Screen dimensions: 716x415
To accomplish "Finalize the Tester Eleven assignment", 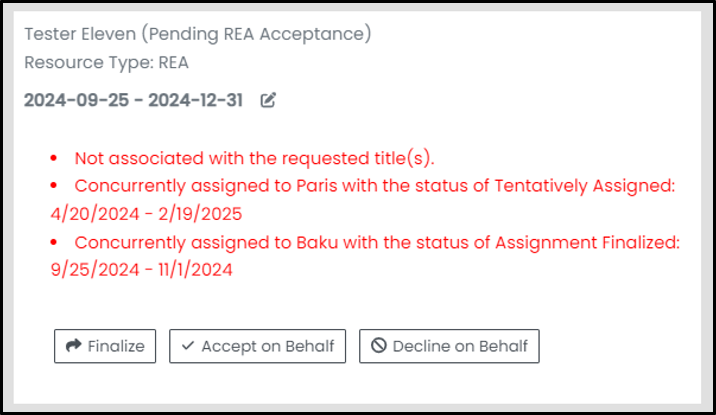I will coord(105,346).
